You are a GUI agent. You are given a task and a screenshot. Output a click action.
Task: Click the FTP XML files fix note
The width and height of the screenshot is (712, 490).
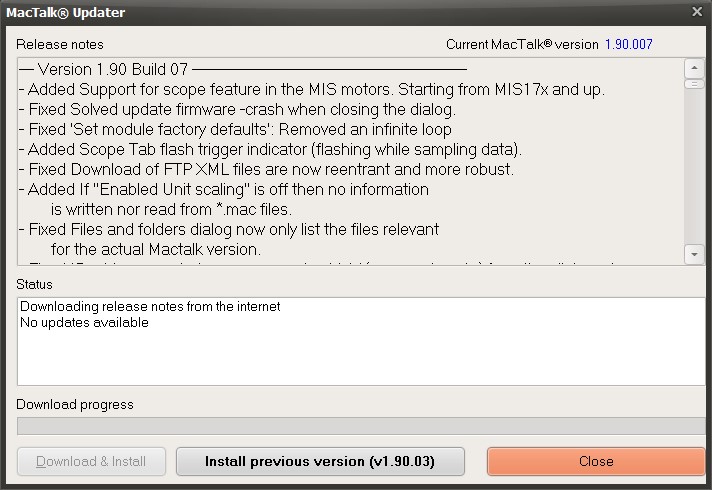[267, 169]
